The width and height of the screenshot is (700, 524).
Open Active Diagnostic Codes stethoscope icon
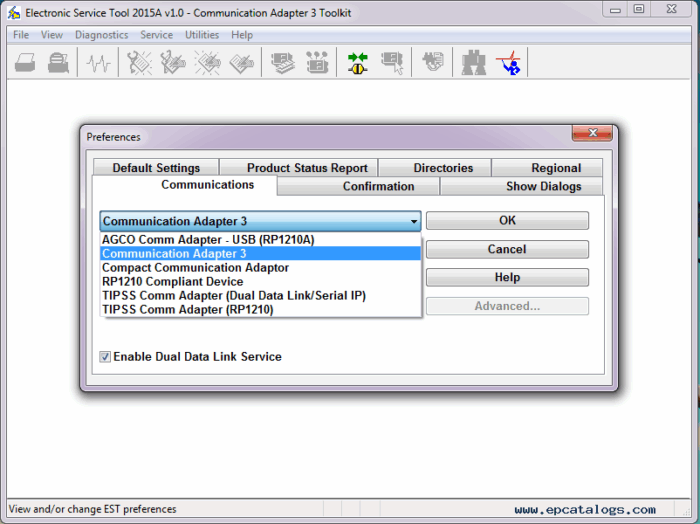point(139,62)
